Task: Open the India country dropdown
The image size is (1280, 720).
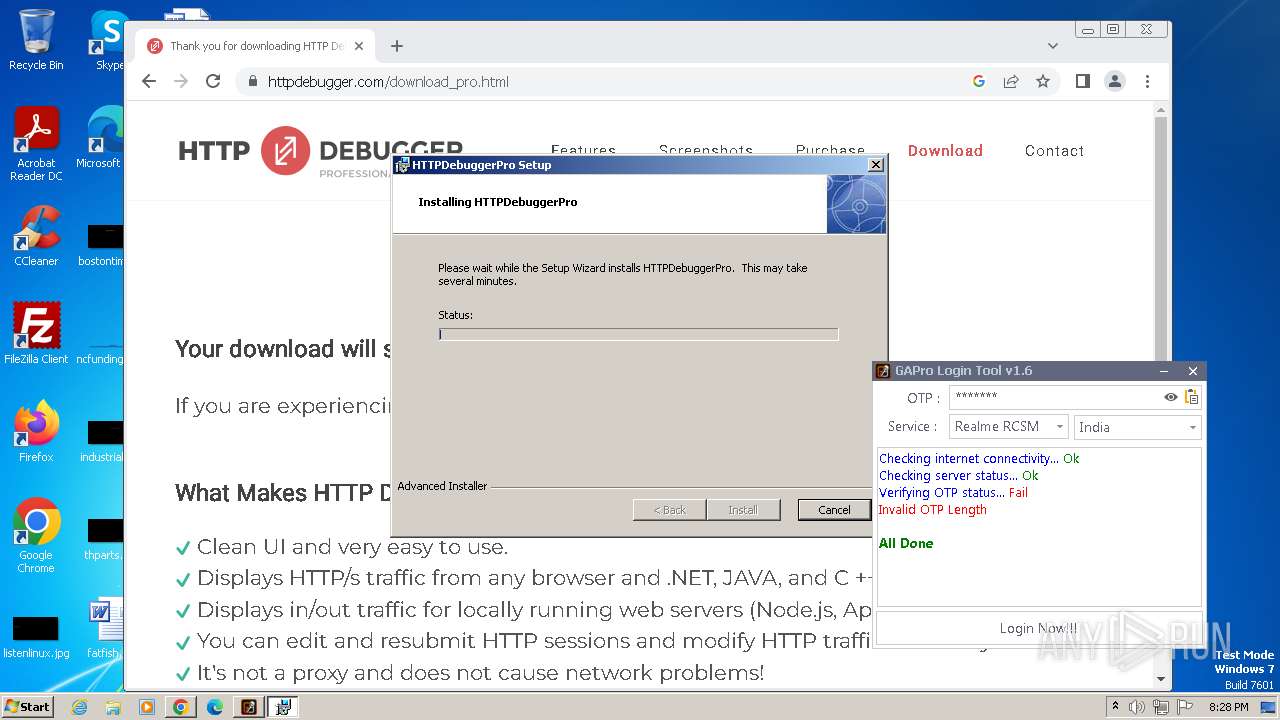Action: point(1138,427)
